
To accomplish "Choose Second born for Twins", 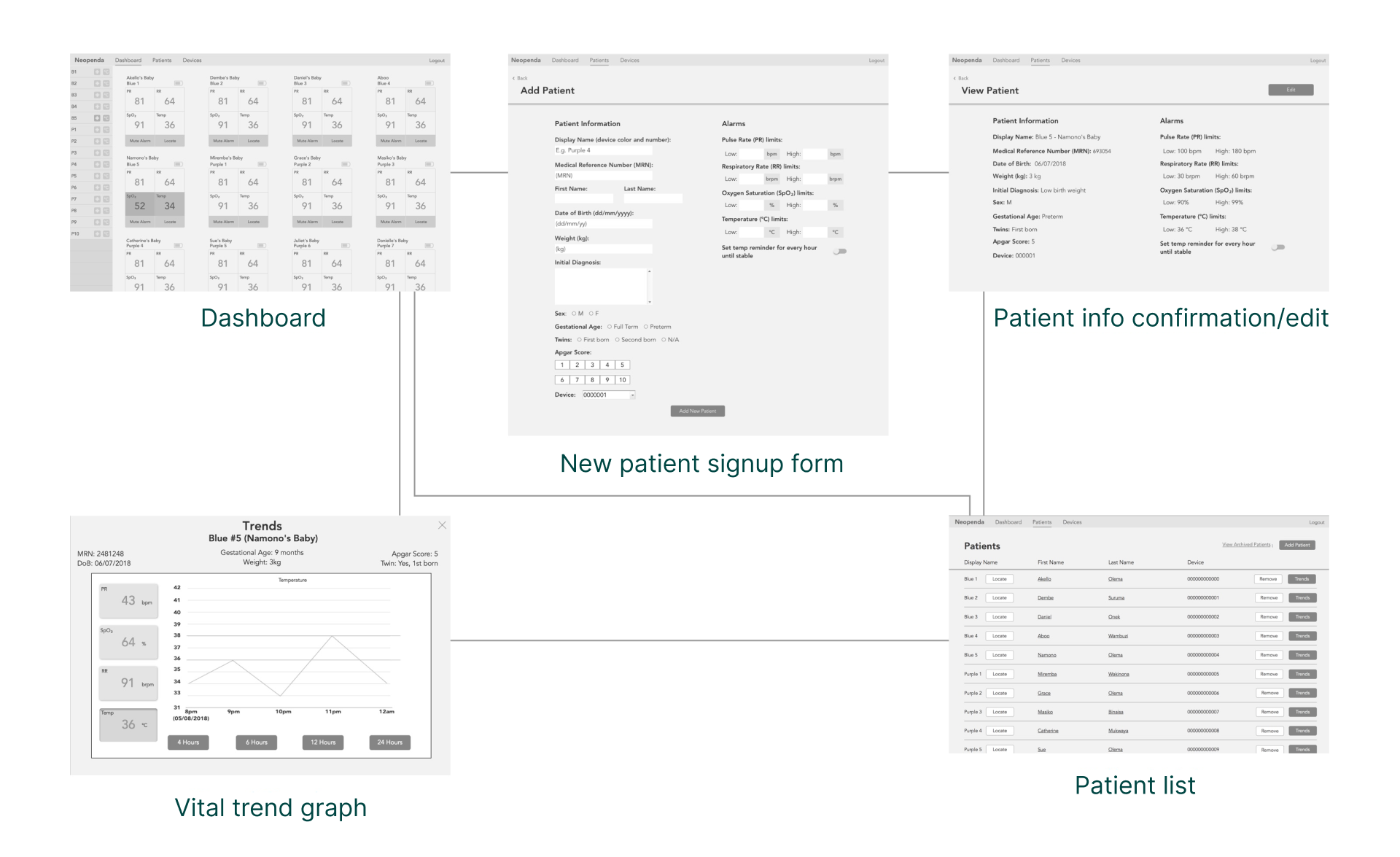I will coord(618,340).
